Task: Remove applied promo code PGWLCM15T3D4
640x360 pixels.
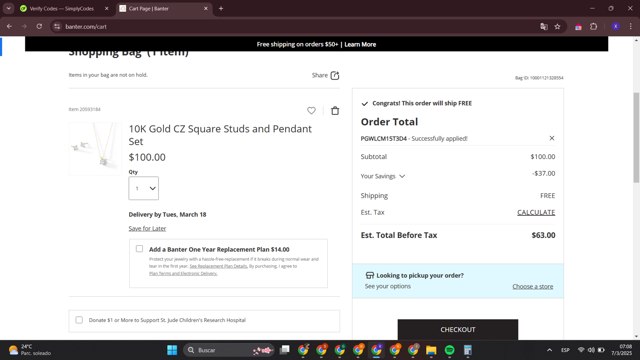Action: (x=552, y=138)
